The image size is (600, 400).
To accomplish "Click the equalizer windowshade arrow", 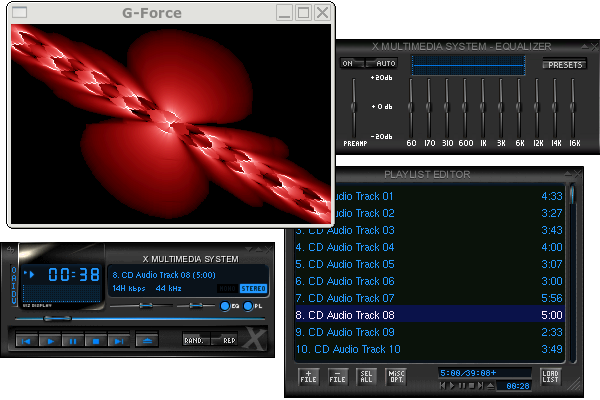I will point(585,47).
